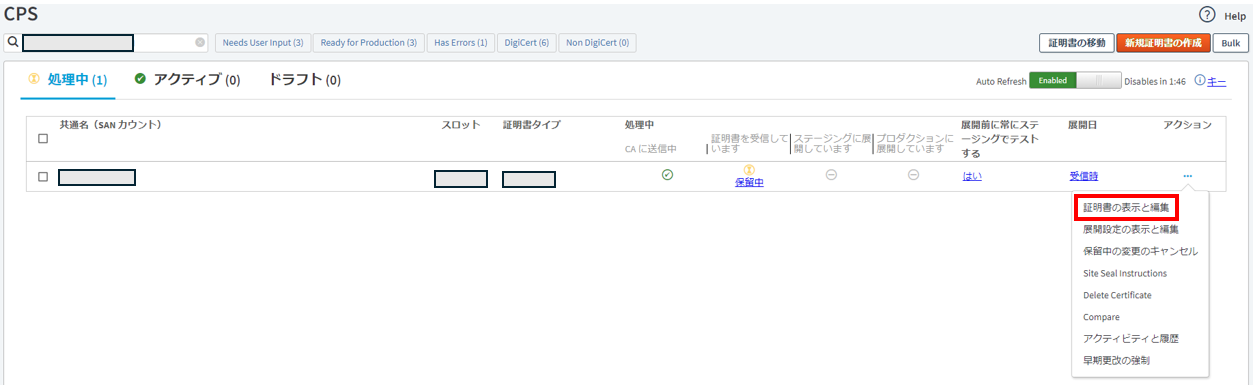Switch to the アクティブ (0) tab
1253x387 pixels.
(187, 80)
